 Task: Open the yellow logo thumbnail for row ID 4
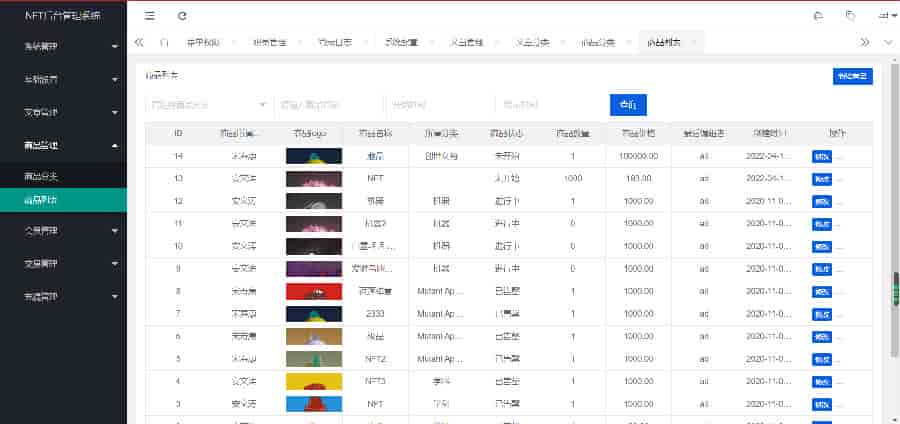pyautogui.click(x=314, y=381)
